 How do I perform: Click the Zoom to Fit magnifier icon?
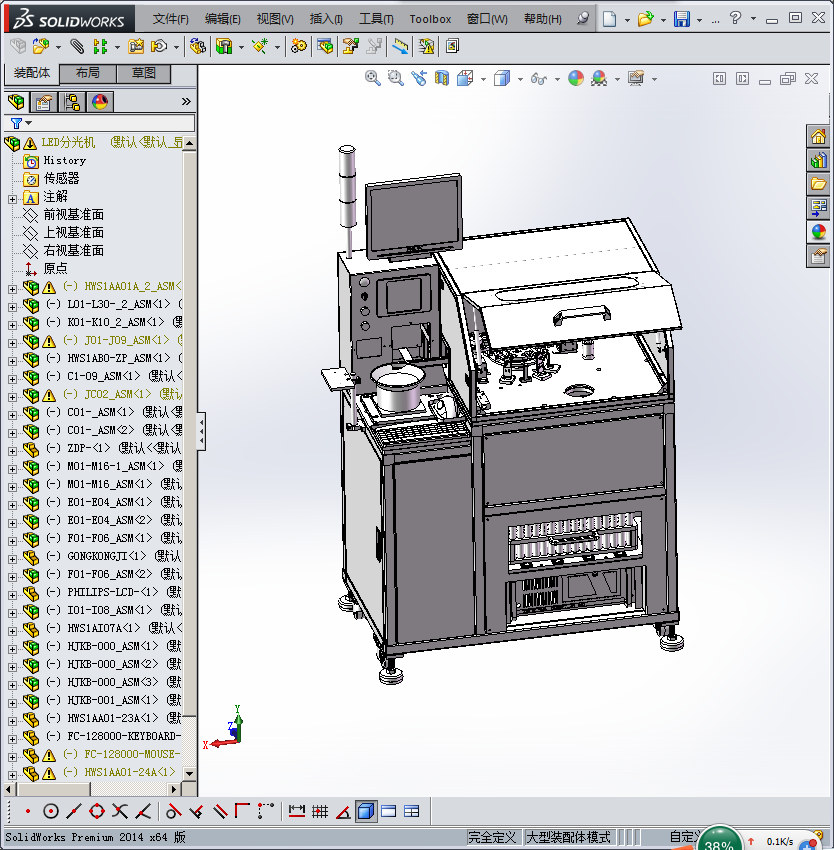(373, 78)
